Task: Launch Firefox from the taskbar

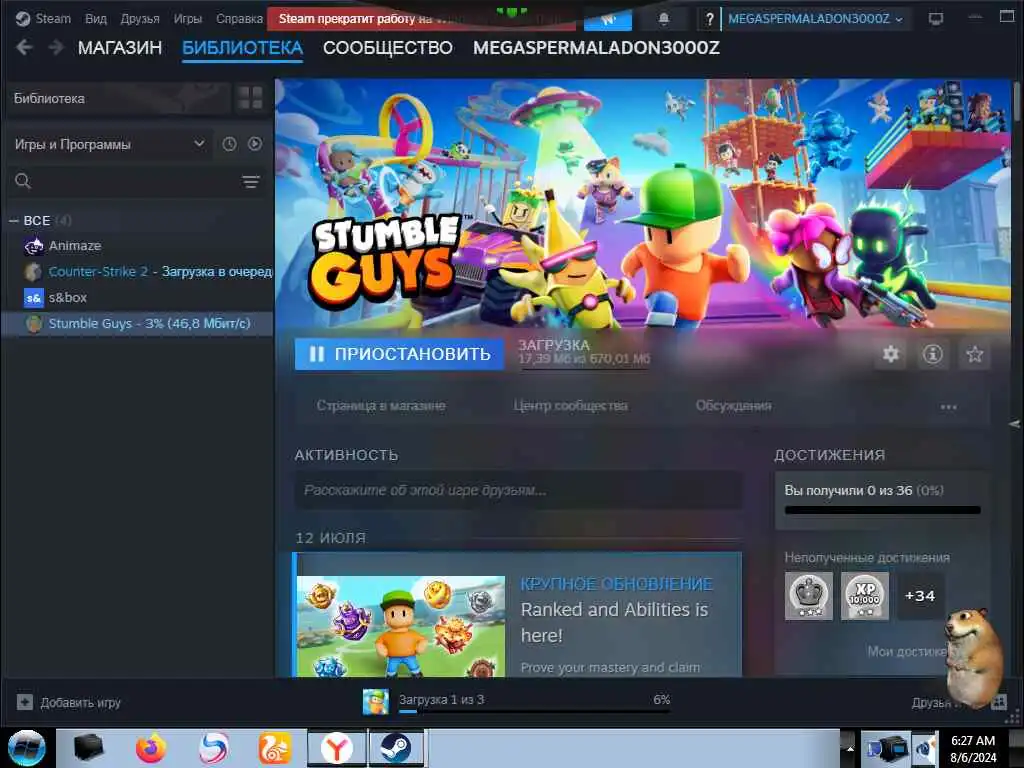Action: tap(150, 748)
